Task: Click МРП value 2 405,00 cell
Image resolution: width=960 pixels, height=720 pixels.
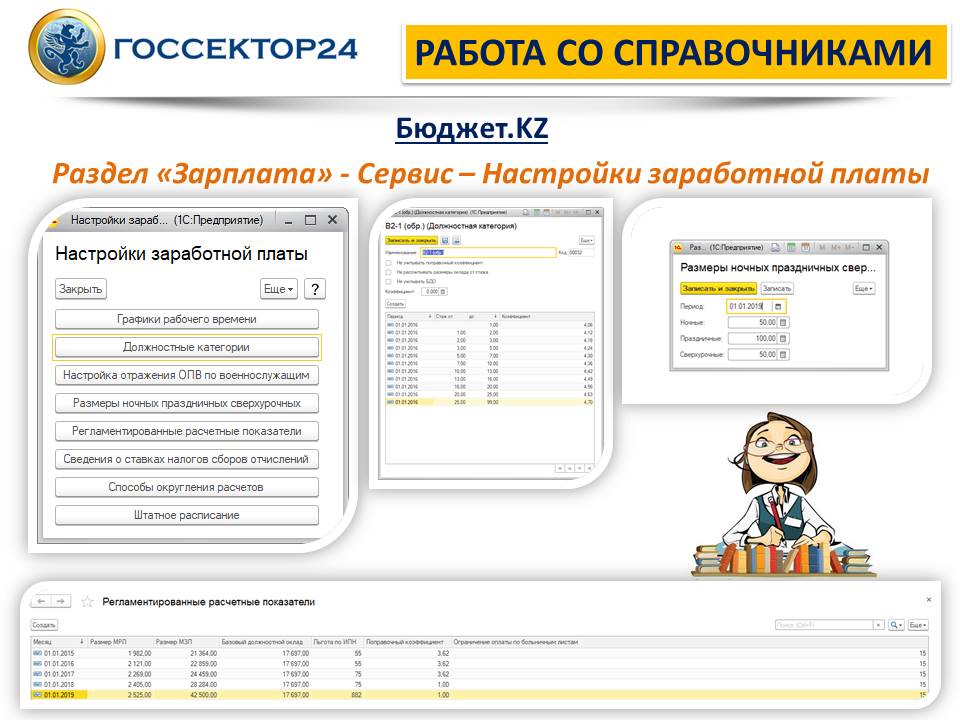Action: 120,684
